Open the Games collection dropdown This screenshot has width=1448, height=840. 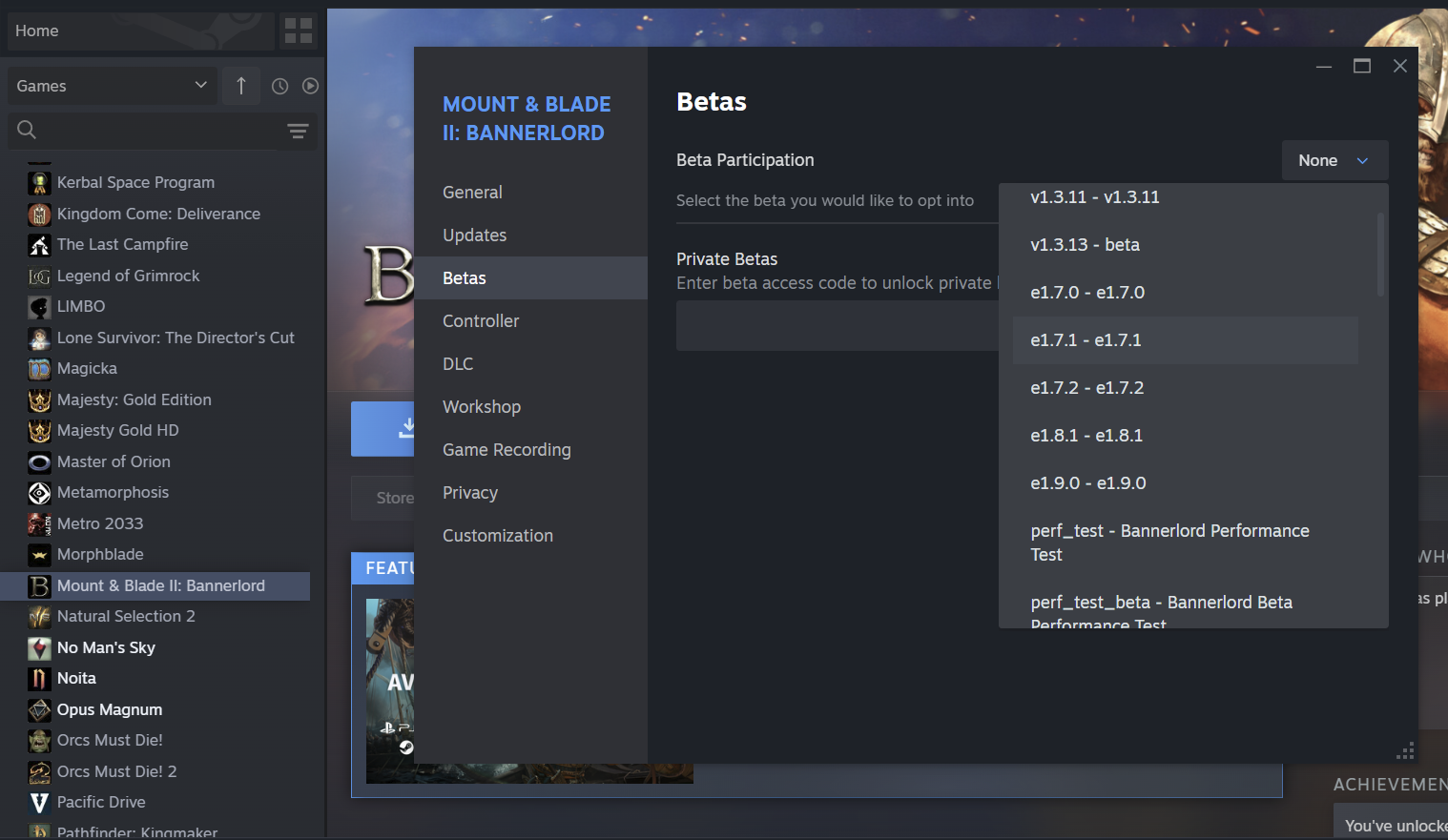(112, 86)
